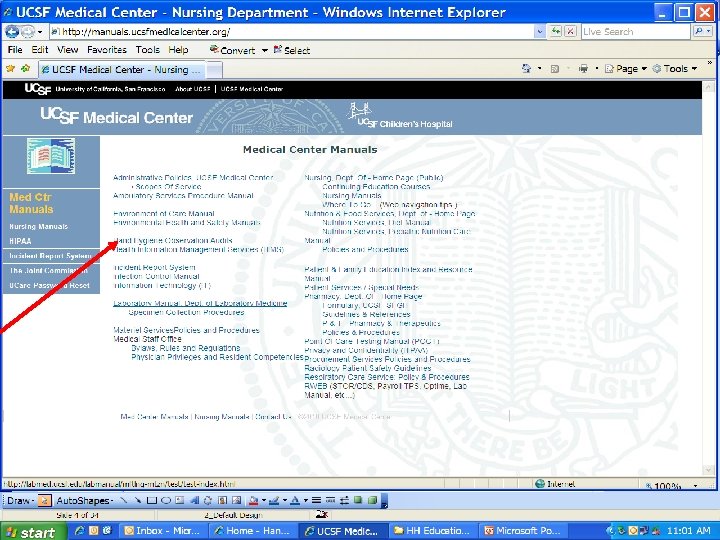
Task: Click the Live Search magnifier button
Action: click(x=699, y=31)
